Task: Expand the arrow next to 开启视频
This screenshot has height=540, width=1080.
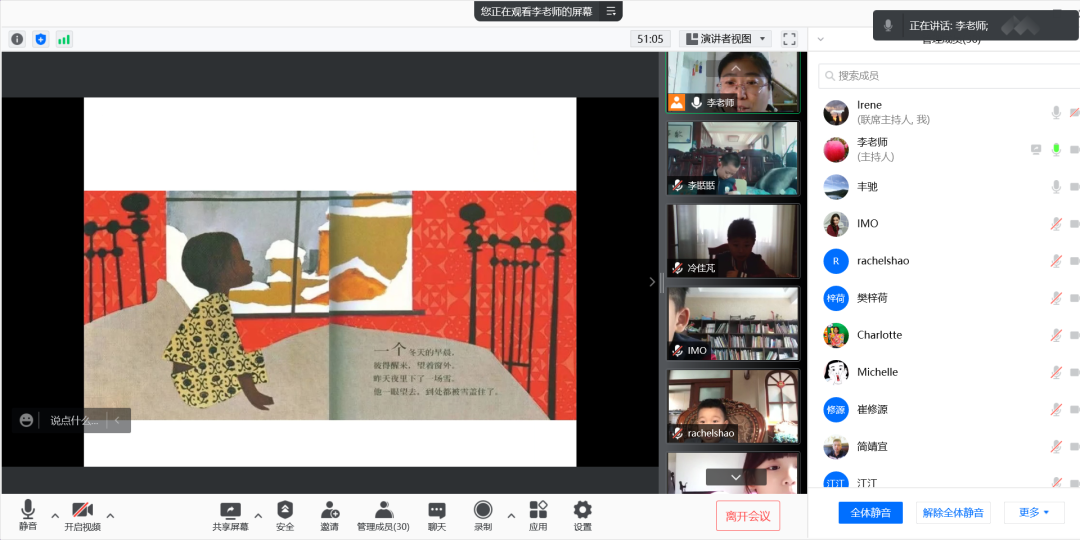Action: click(110, 516)
